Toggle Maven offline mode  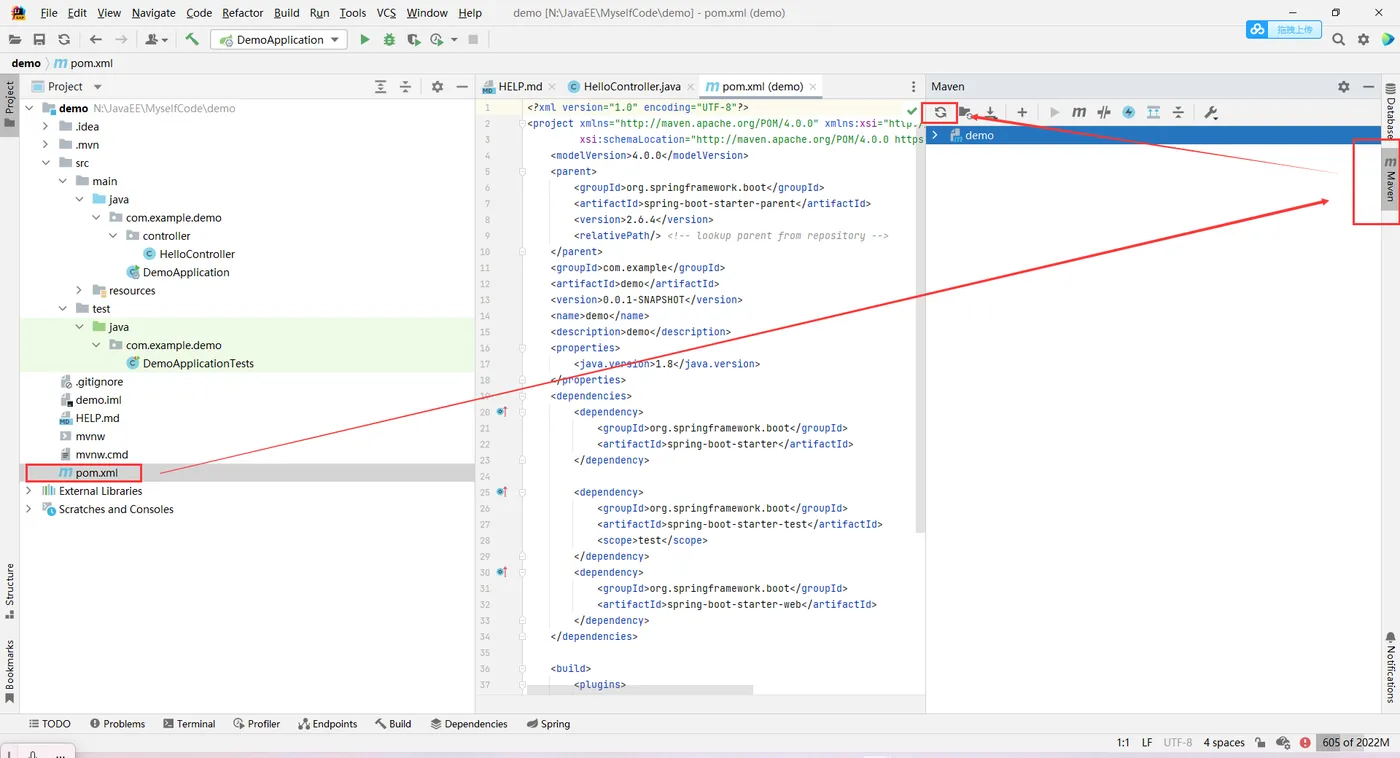[1104, 112]
